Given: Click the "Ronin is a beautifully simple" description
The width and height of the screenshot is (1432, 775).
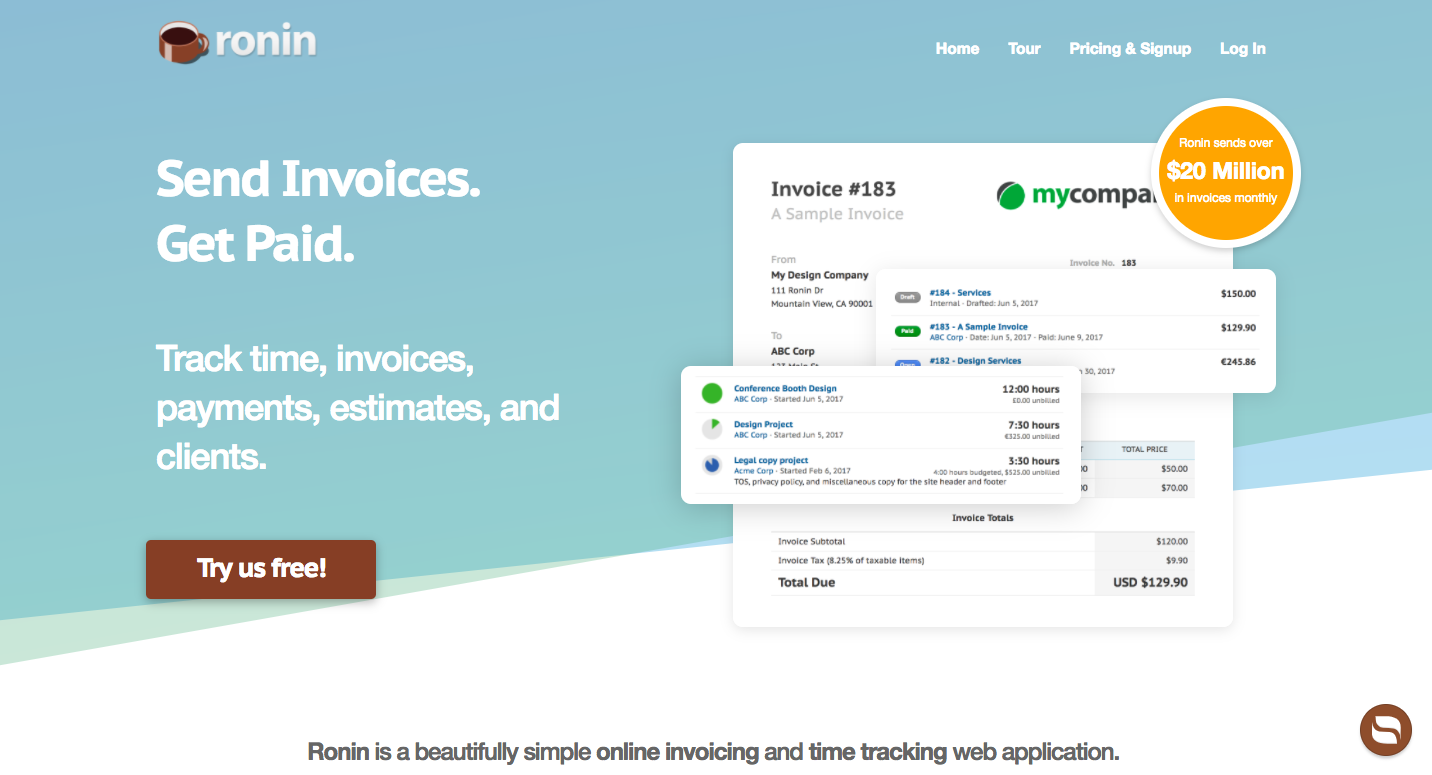Looking at the screenshot, I should click(x=714, y=751).
